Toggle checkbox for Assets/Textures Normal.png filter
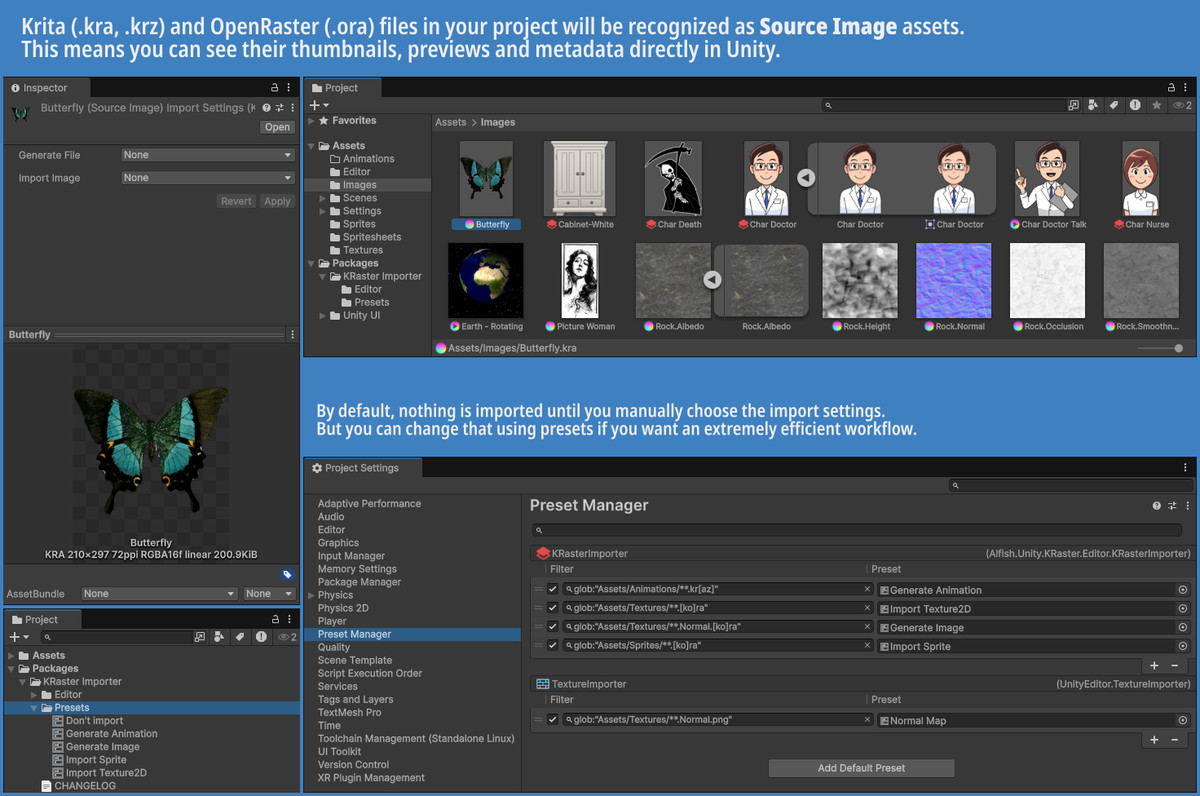This screenshot has height=796, width=1200. 553,720
